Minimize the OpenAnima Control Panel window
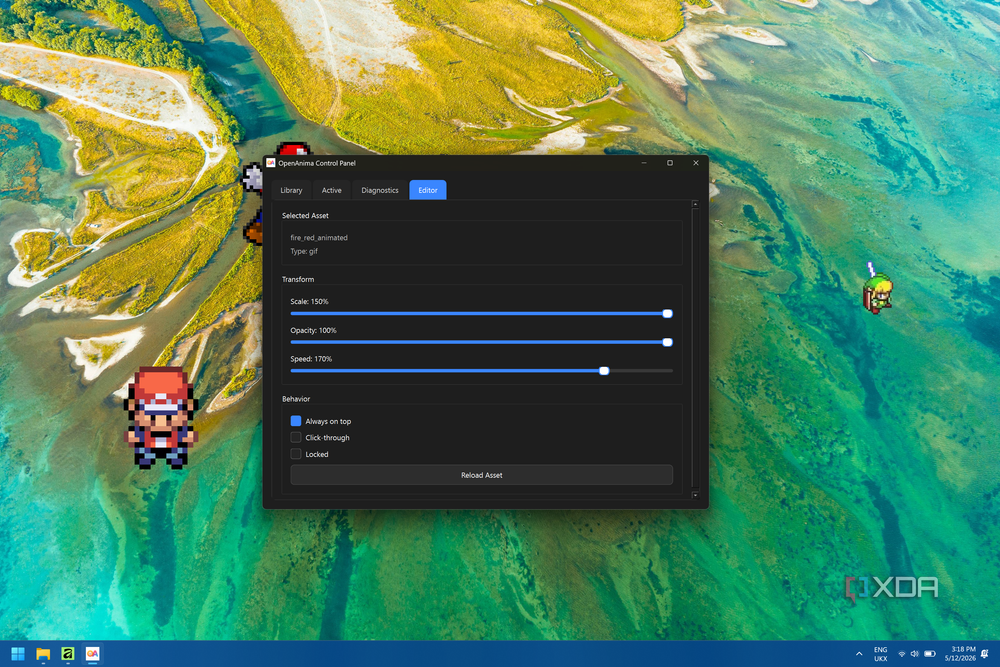 pyautogui.click(x=644, y=163)
